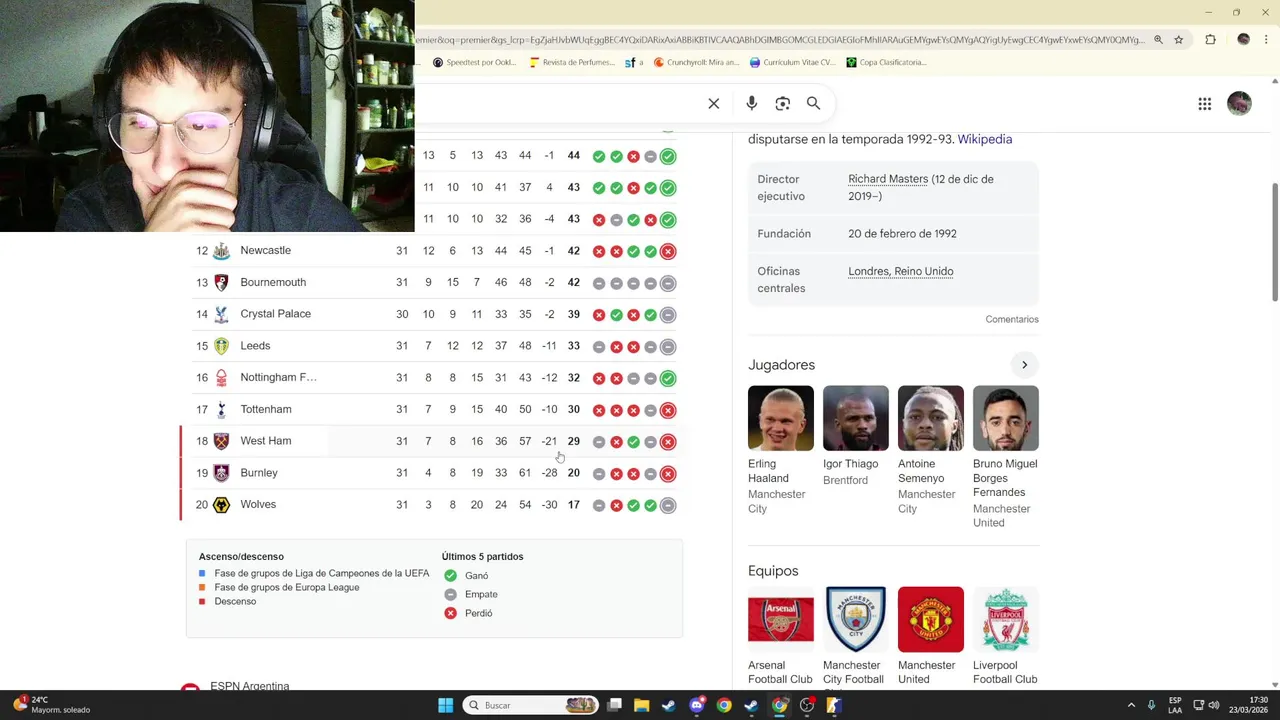
Task: Click the Nottingham Forest club crest
Action: (221, 378)
